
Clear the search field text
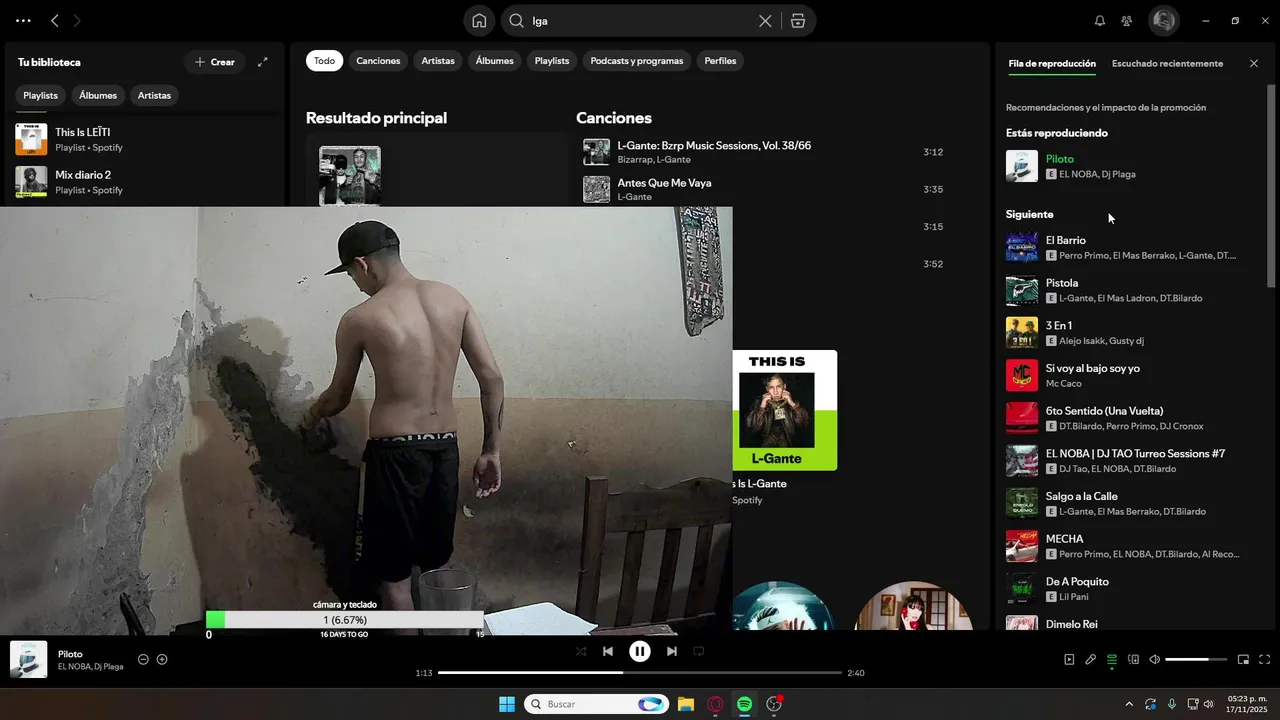click(x=765, y=21)
